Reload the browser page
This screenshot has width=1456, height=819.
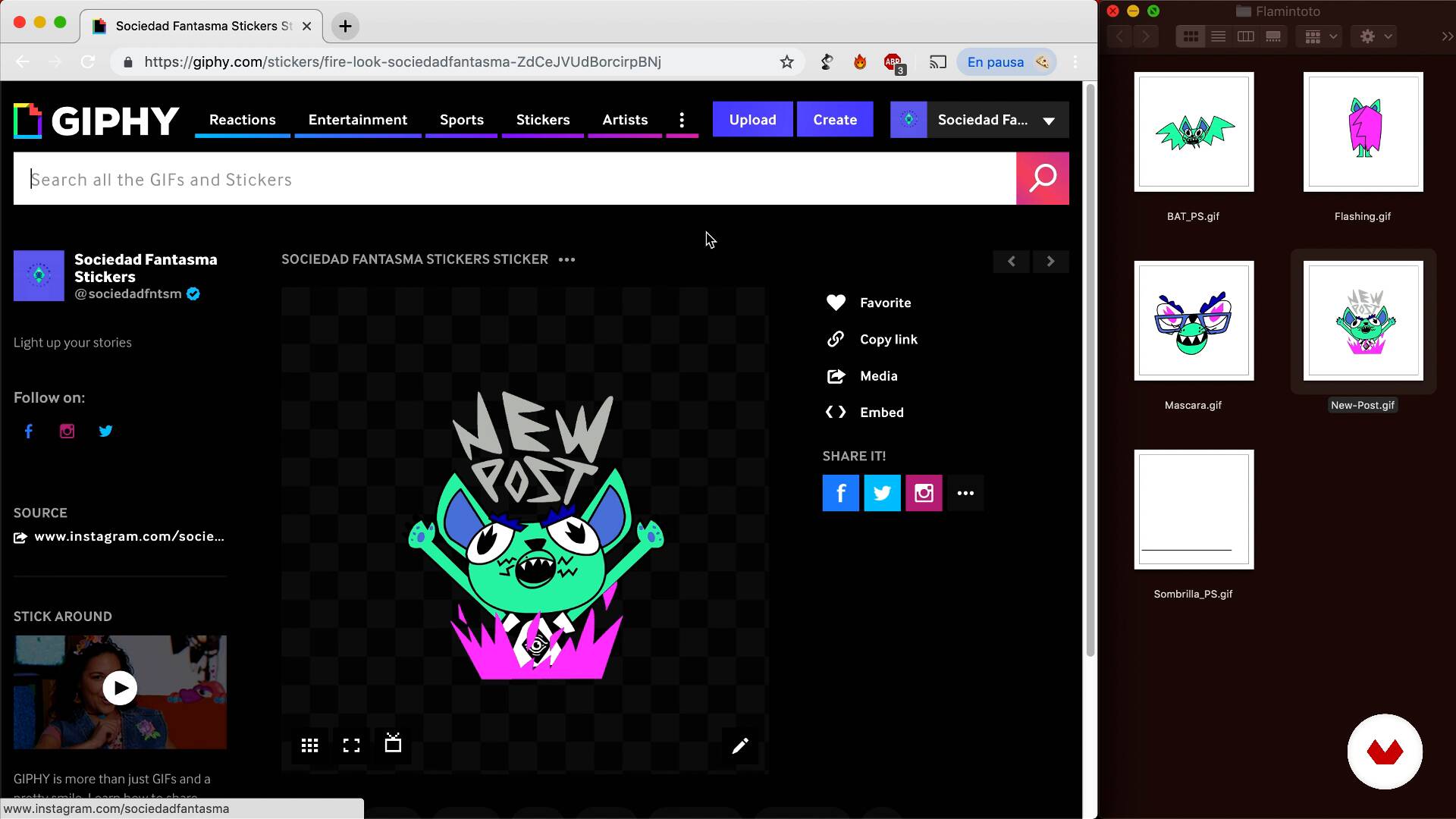click(88, 62)
